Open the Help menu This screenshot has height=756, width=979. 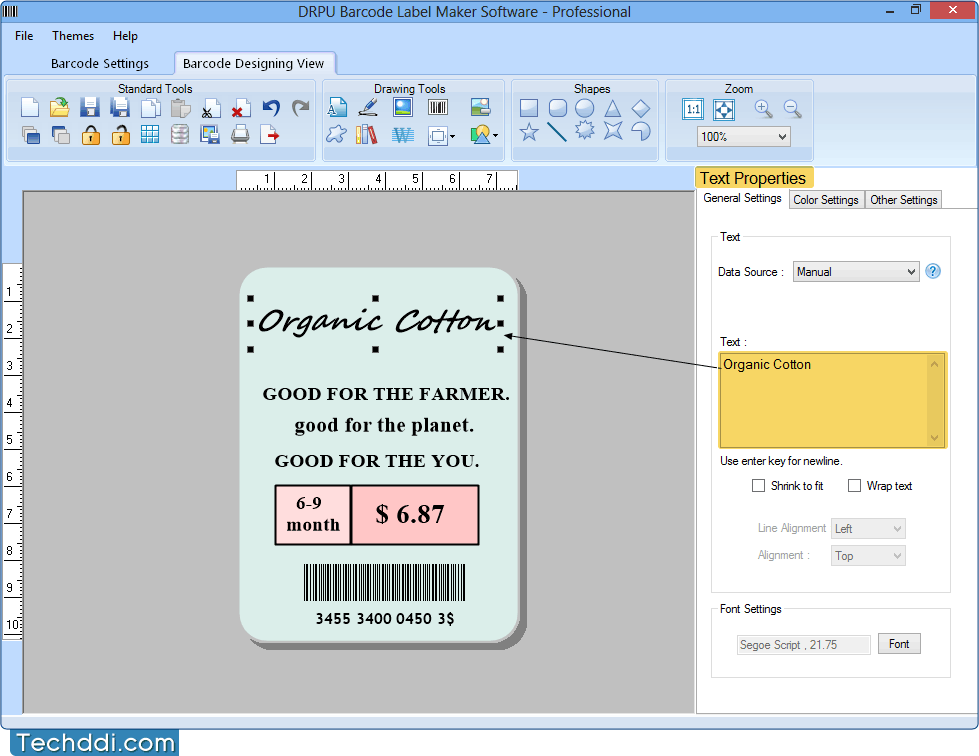tap(125, 36)
